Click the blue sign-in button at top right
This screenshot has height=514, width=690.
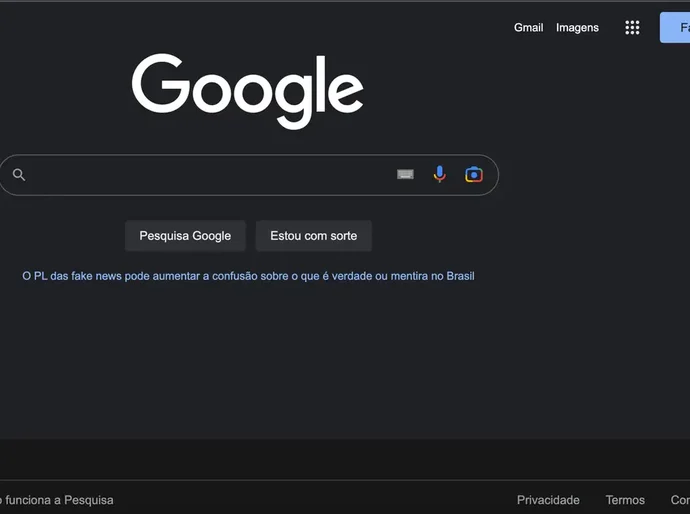pyautogui.click(x=675, y=28)
